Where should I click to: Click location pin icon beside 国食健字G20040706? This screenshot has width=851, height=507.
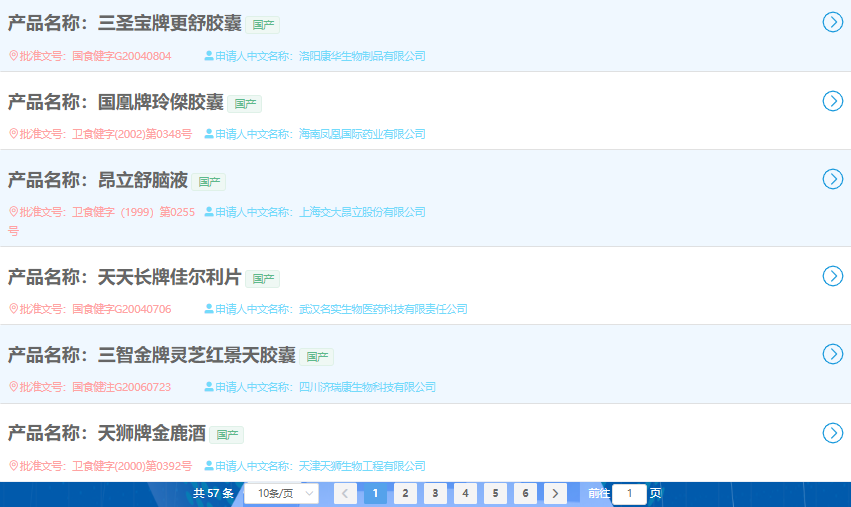14,309
